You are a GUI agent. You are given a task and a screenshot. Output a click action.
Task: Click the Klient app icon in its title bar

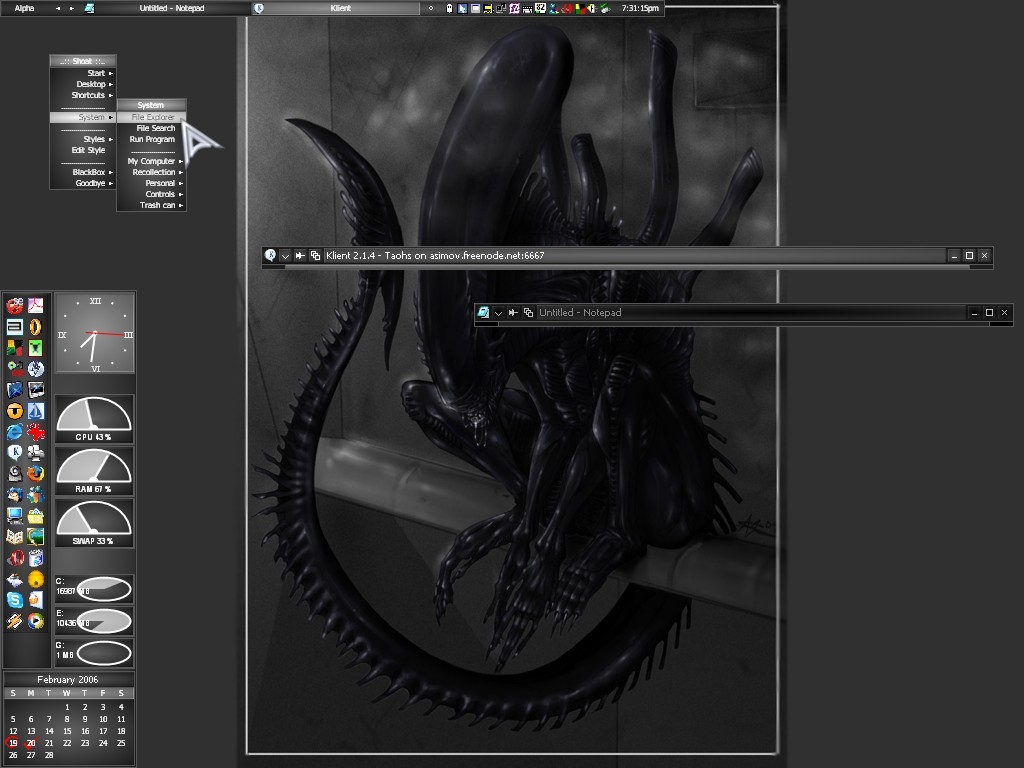tap(270, 255)
